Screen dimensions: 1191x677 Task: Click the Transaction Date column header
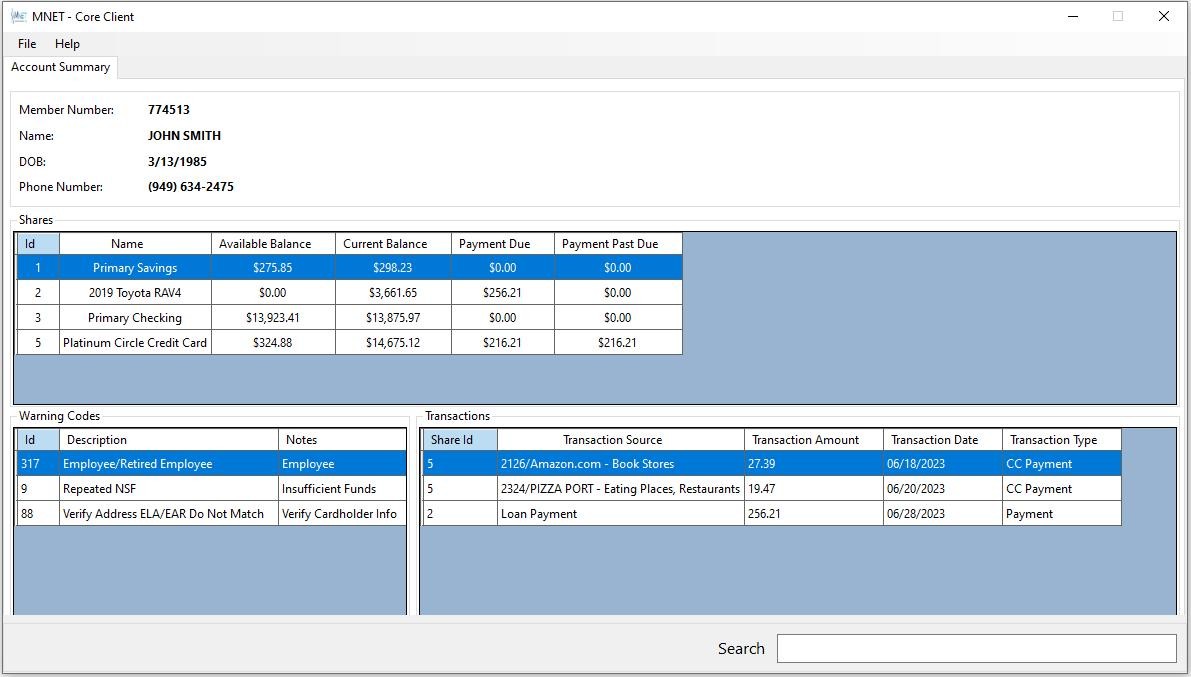943,439
